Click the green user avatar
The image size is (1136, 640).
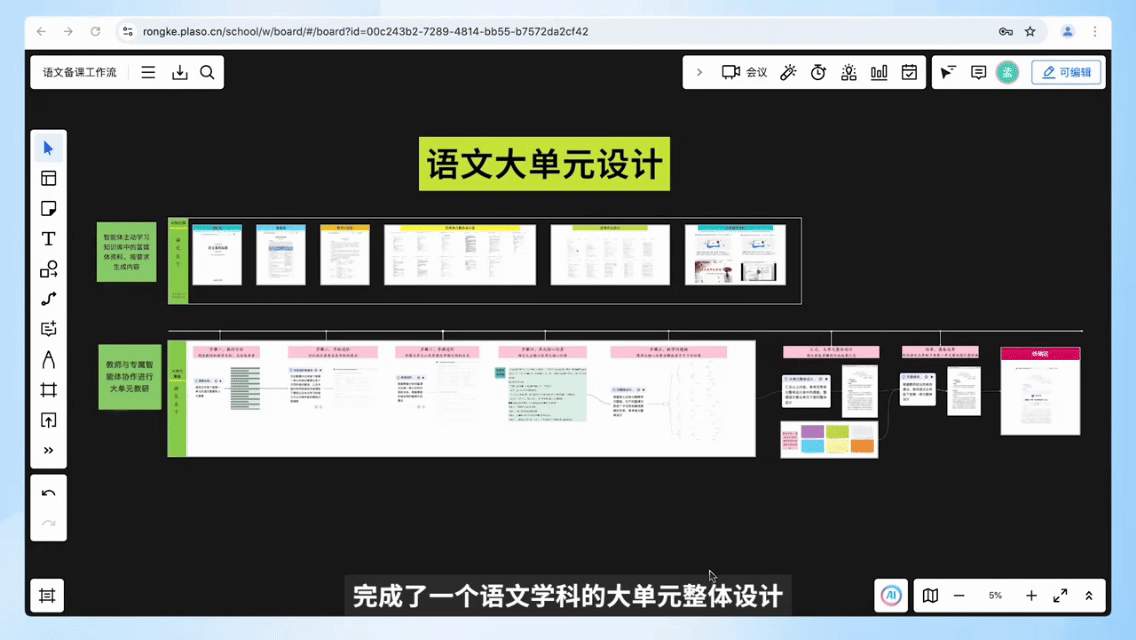coord(1007,72)
